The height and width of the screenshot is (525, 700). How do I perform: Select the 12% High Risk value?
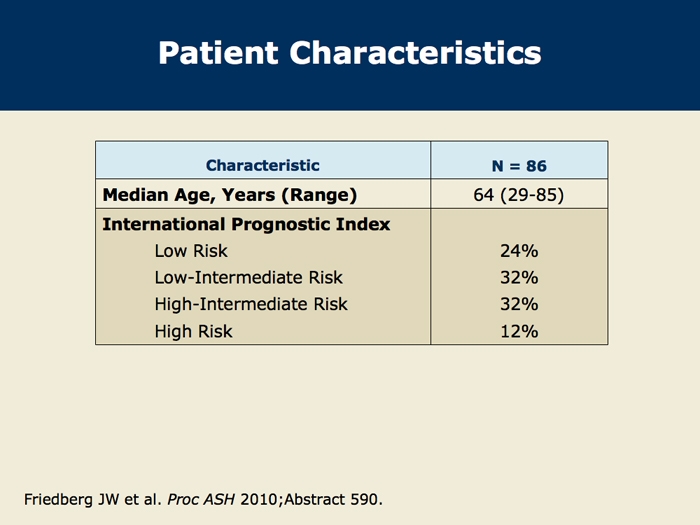[x=519, y=332]
